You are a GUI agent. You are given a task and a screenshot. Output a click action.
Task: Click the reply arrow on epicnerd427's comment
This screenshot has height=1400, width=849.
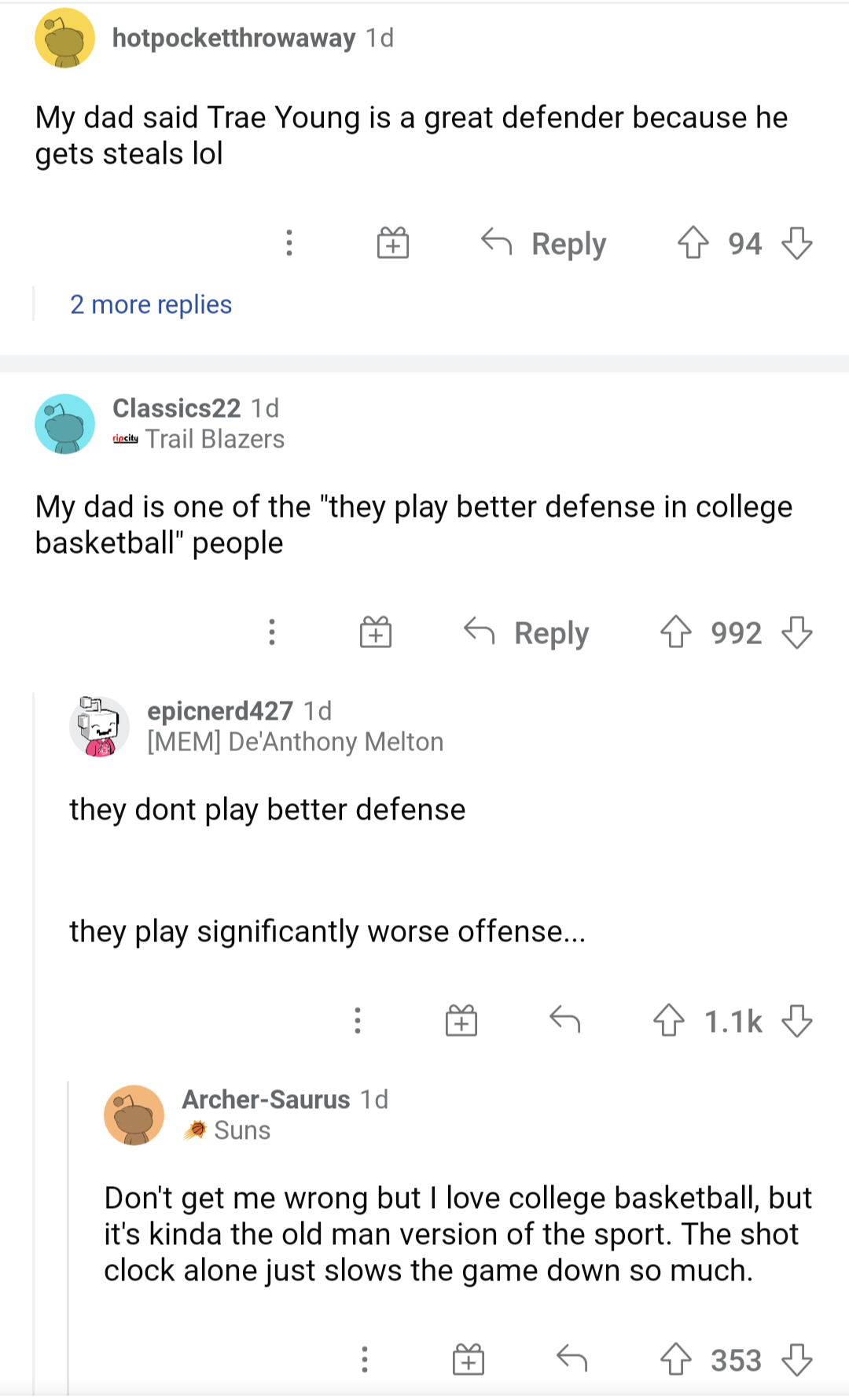coord(565,1020)
